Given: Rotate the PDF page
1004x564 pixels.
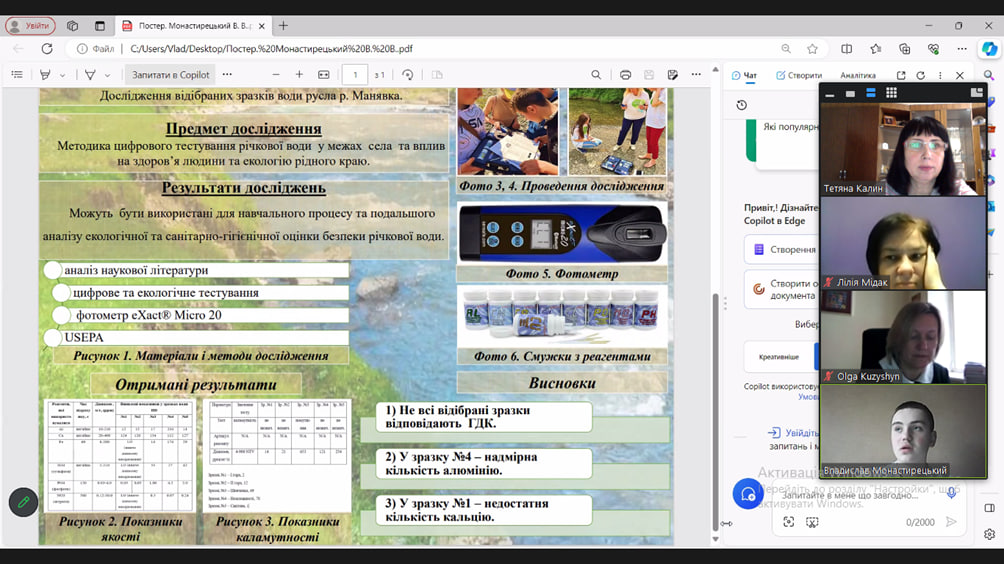Looking at the screenshot, I should coord(407,75).
